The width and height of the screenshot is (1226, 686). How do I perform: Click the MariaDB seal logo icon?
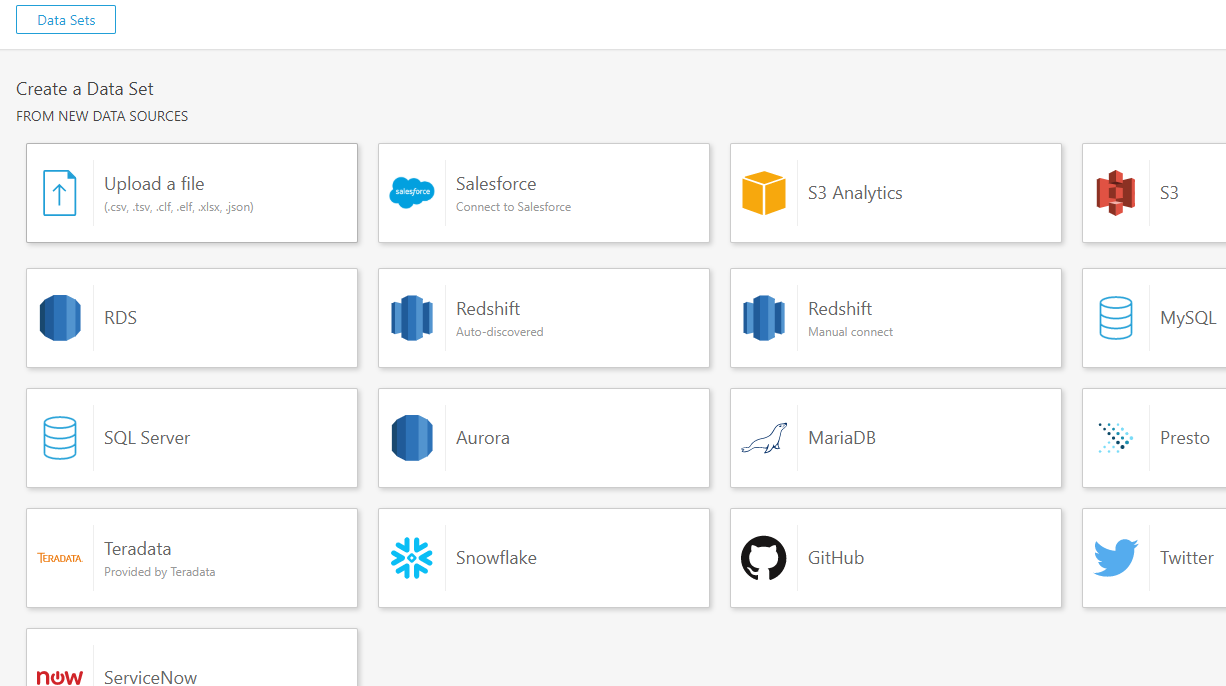pos(764,438)
